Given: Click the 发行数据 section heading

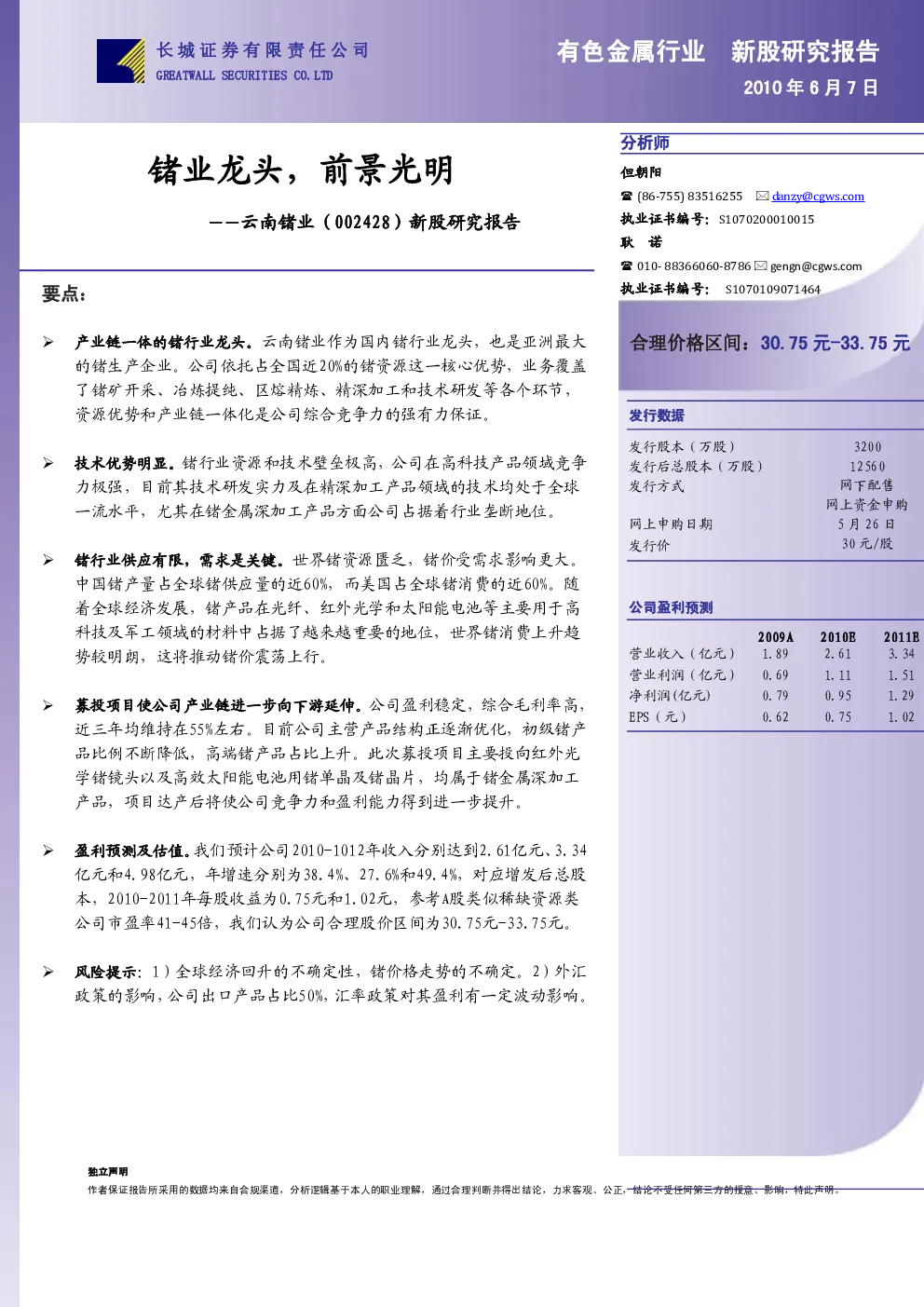Looking at the screenshot, I should tap(656, 415).
